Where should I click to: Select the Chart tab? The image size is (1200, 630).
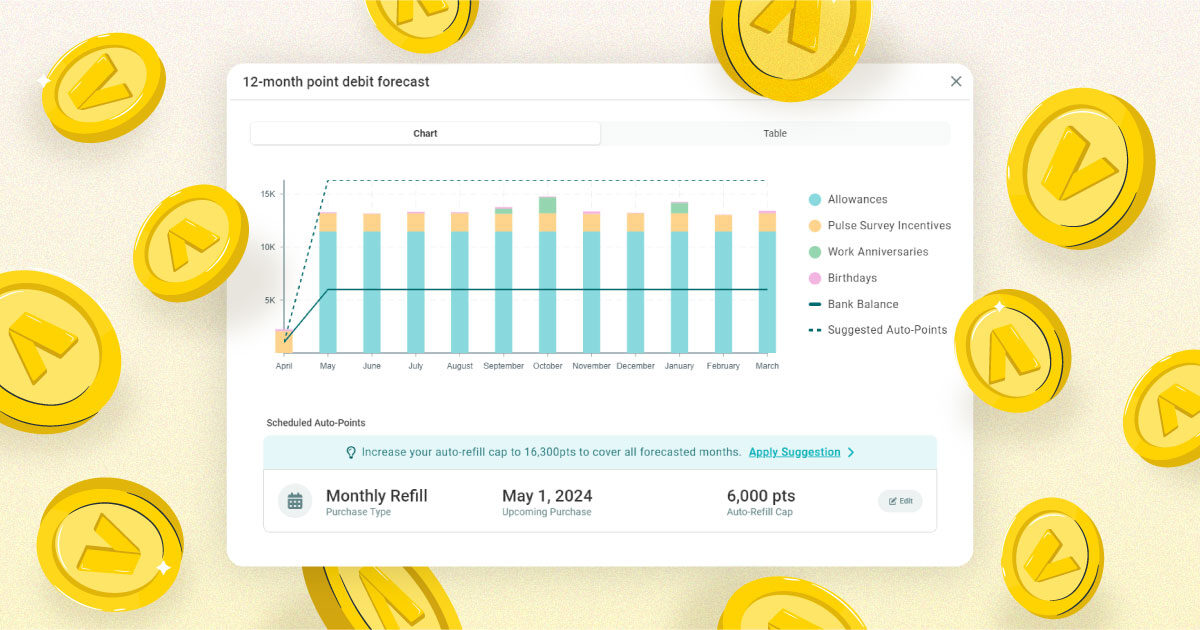click(x=425, y=134)
